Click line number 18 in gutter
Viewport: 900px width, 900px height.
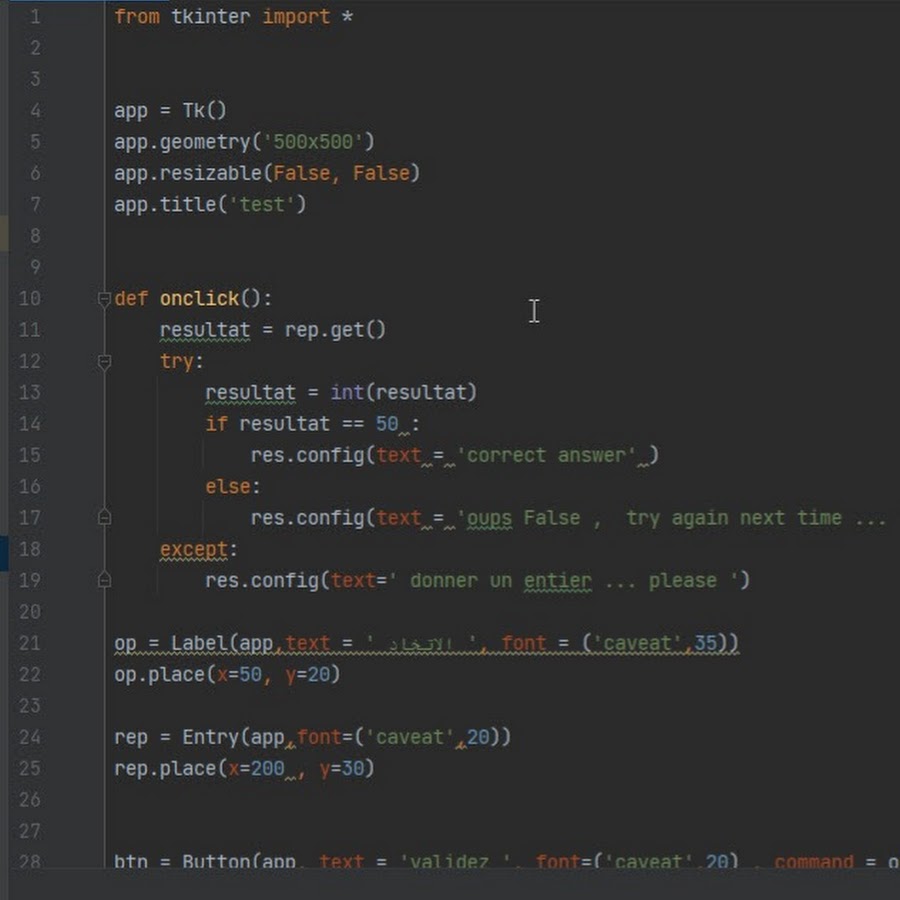tap(30, 549)
